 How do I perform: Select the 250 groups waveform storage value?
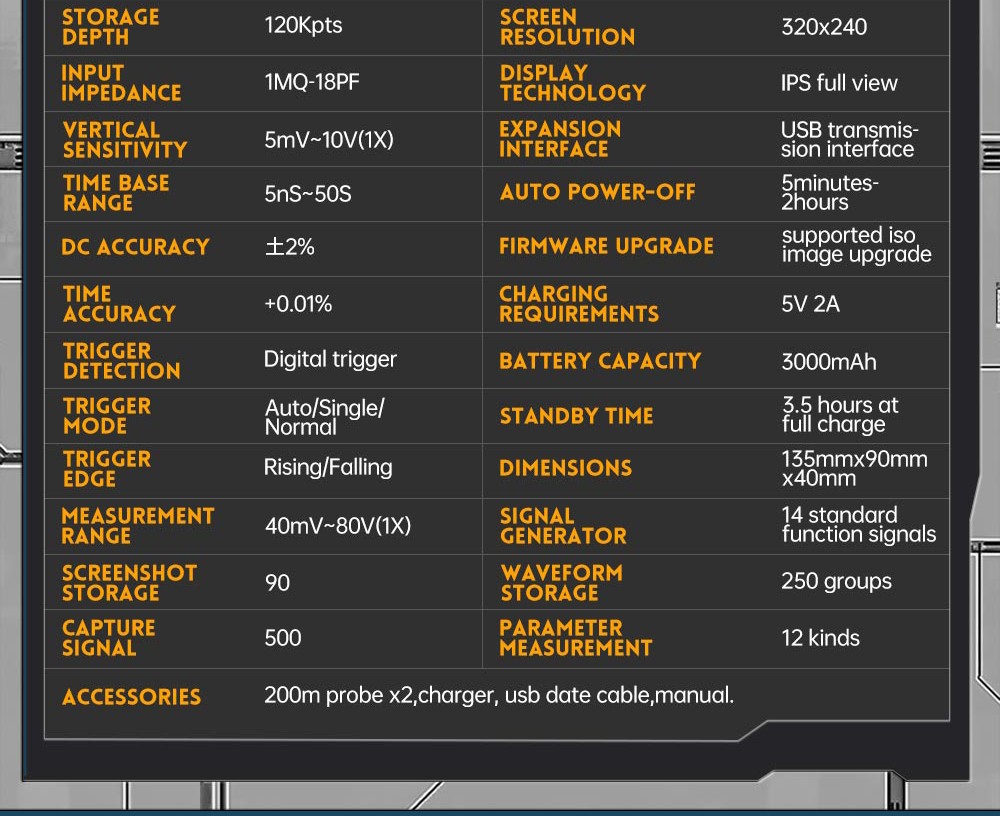(x=836, y=582)
